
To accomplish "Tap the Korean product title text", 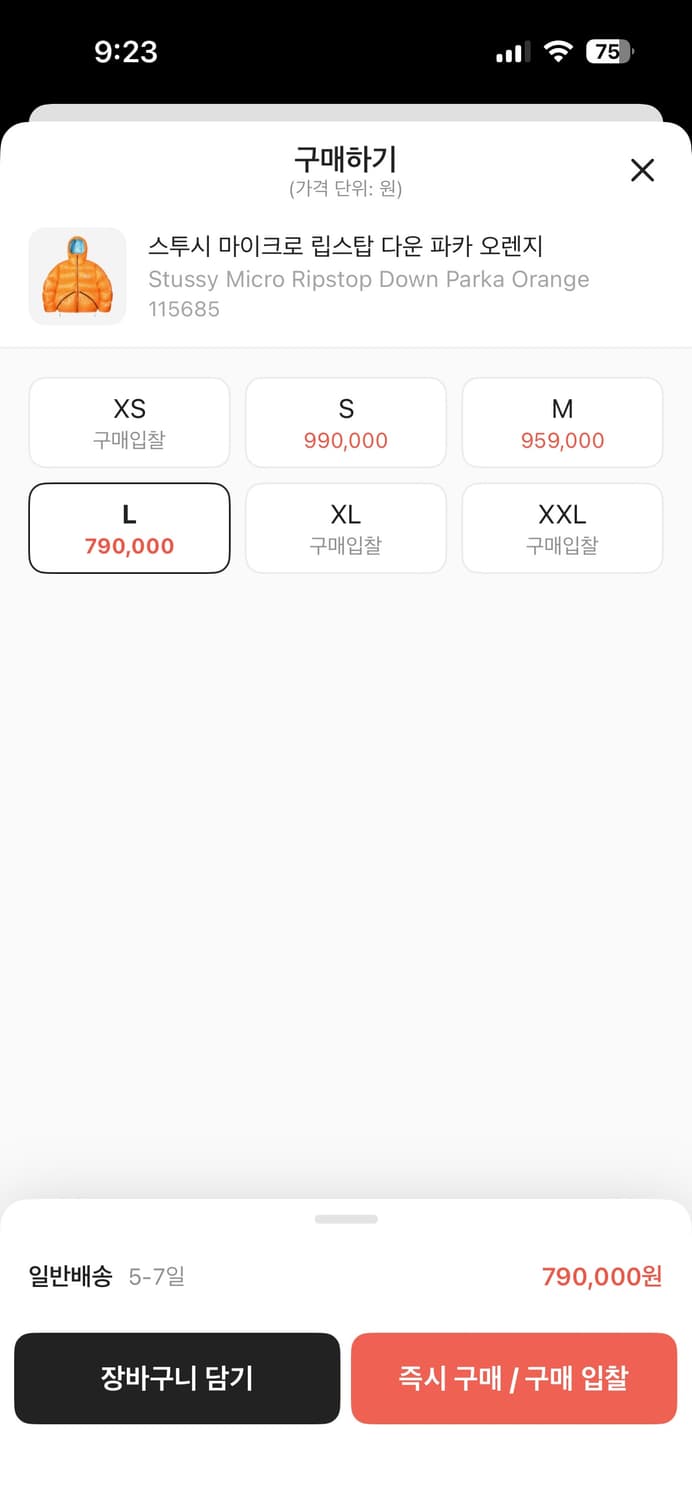I will [x=345, y=246].
